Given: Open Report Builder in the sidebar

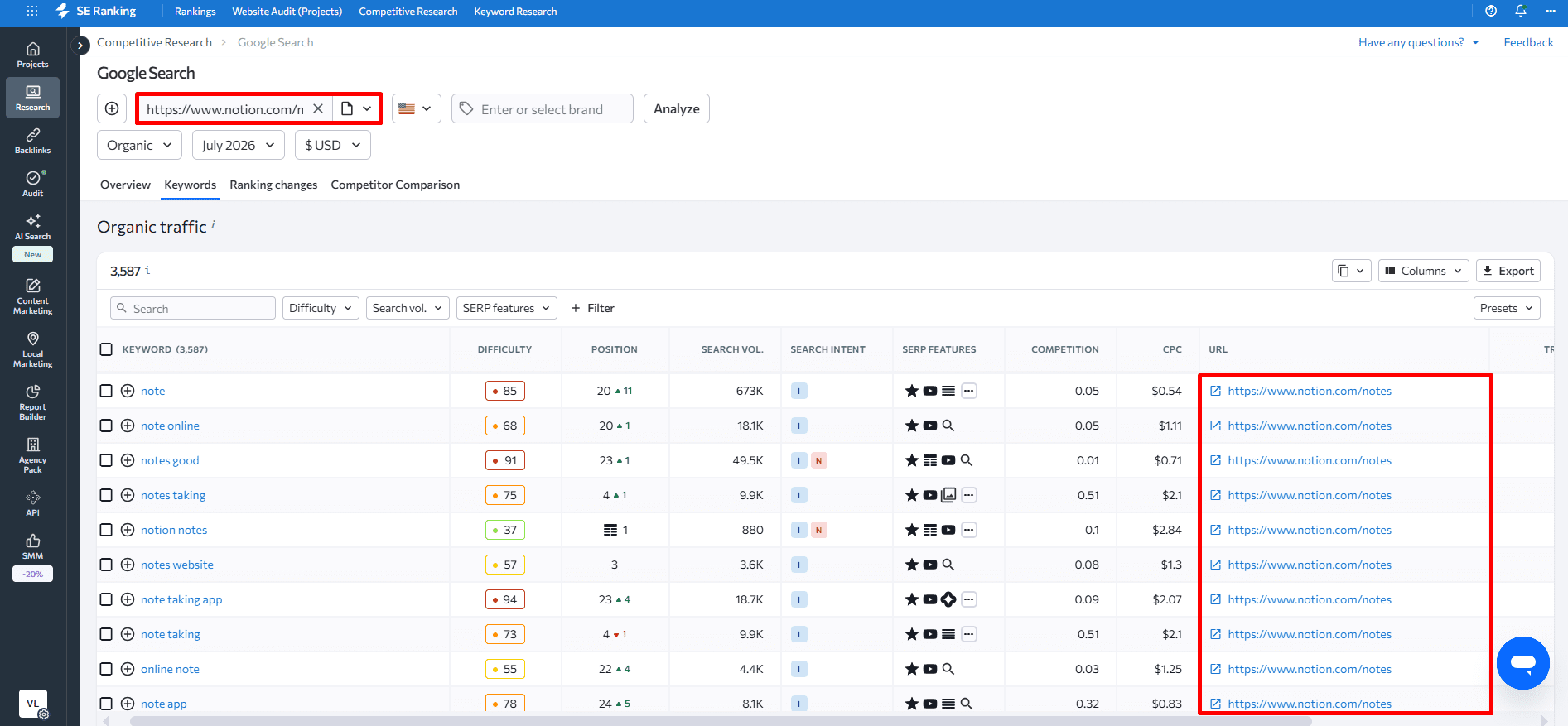Looking at the screenshot, I should [32, 402].
